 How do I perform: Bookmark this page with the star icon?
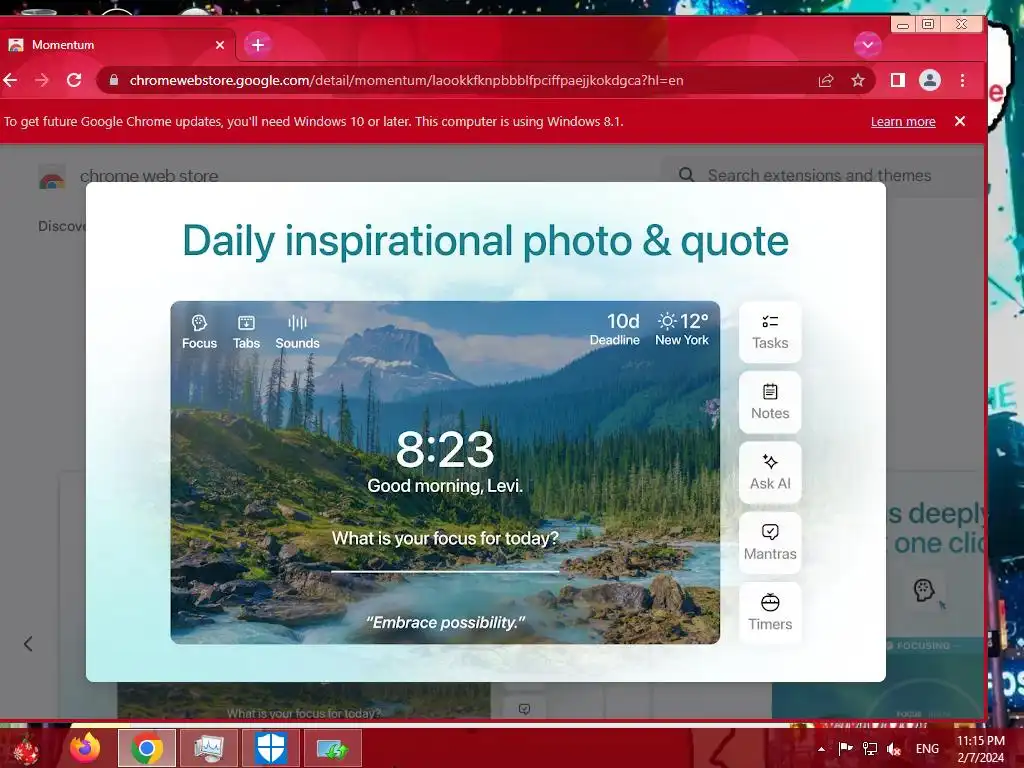[857, 80]
